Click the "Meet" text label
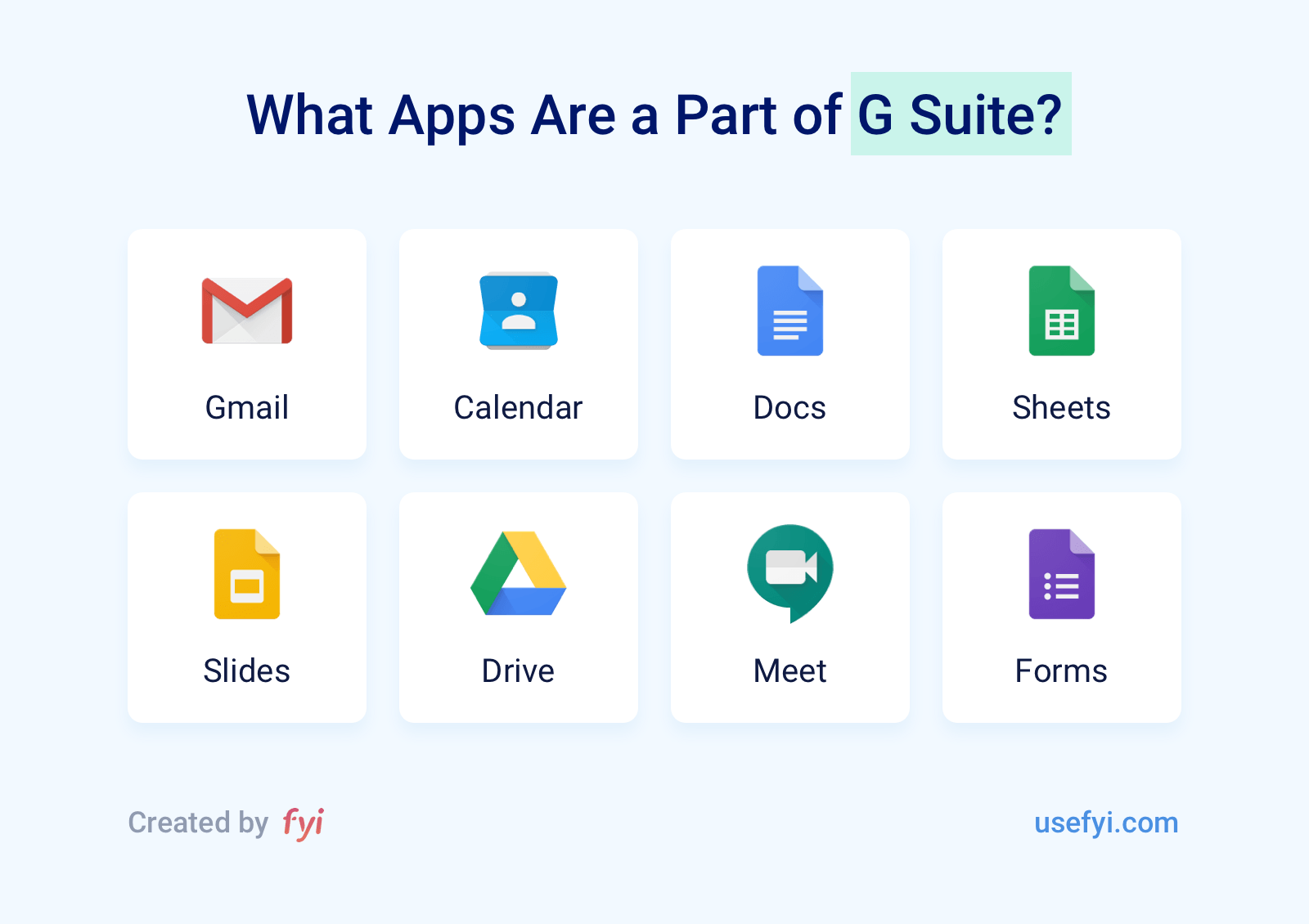Screen dimensions: 1309x924 [x=789, y=671]
